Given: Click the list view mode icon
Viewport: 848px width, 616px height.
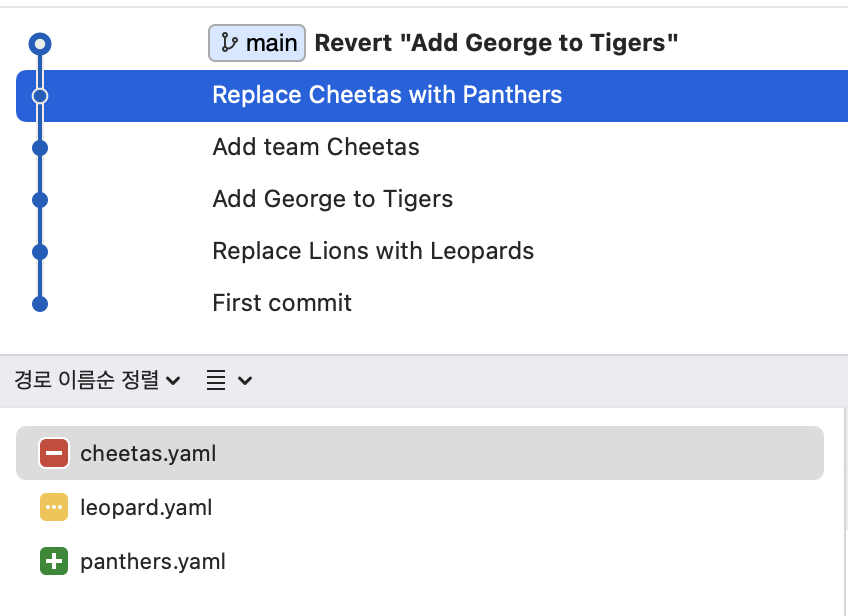Looking at the screenshot, I should [216, 380].
